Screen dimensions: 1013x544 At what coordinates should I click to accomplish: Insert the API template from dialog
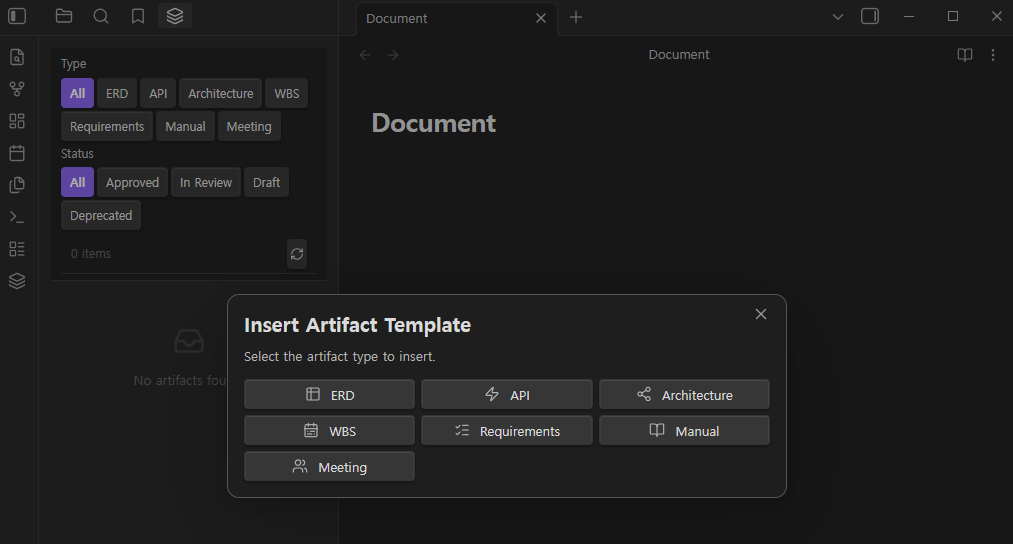click(507, 395)
